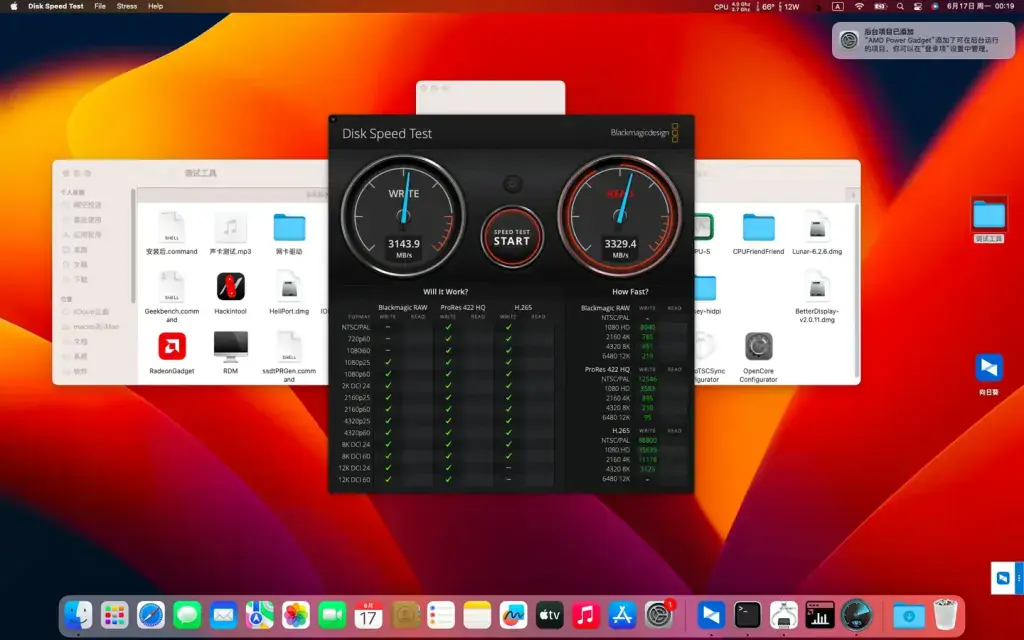Open the Help menu
The width and height of the screenshot is (1024, 640).
[155, 7]
